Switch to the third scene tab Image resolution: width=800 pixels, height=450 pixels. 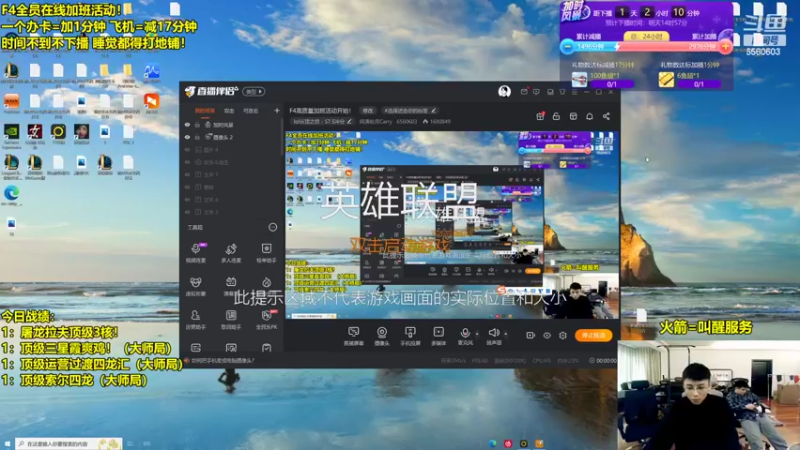click(x=250, y=111)
